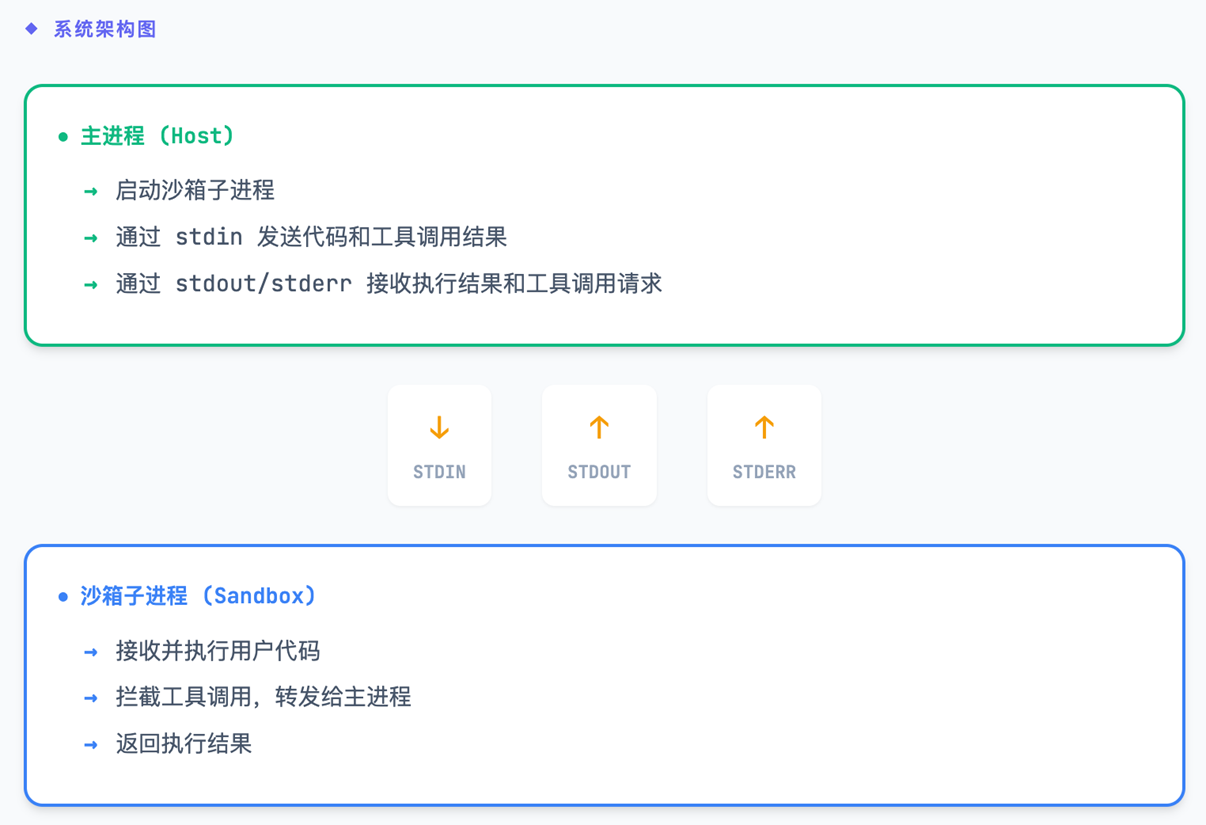Click the text 通过 stdin 发送代码和工具调用结果
1206x825 pixels.
[311, 237]
